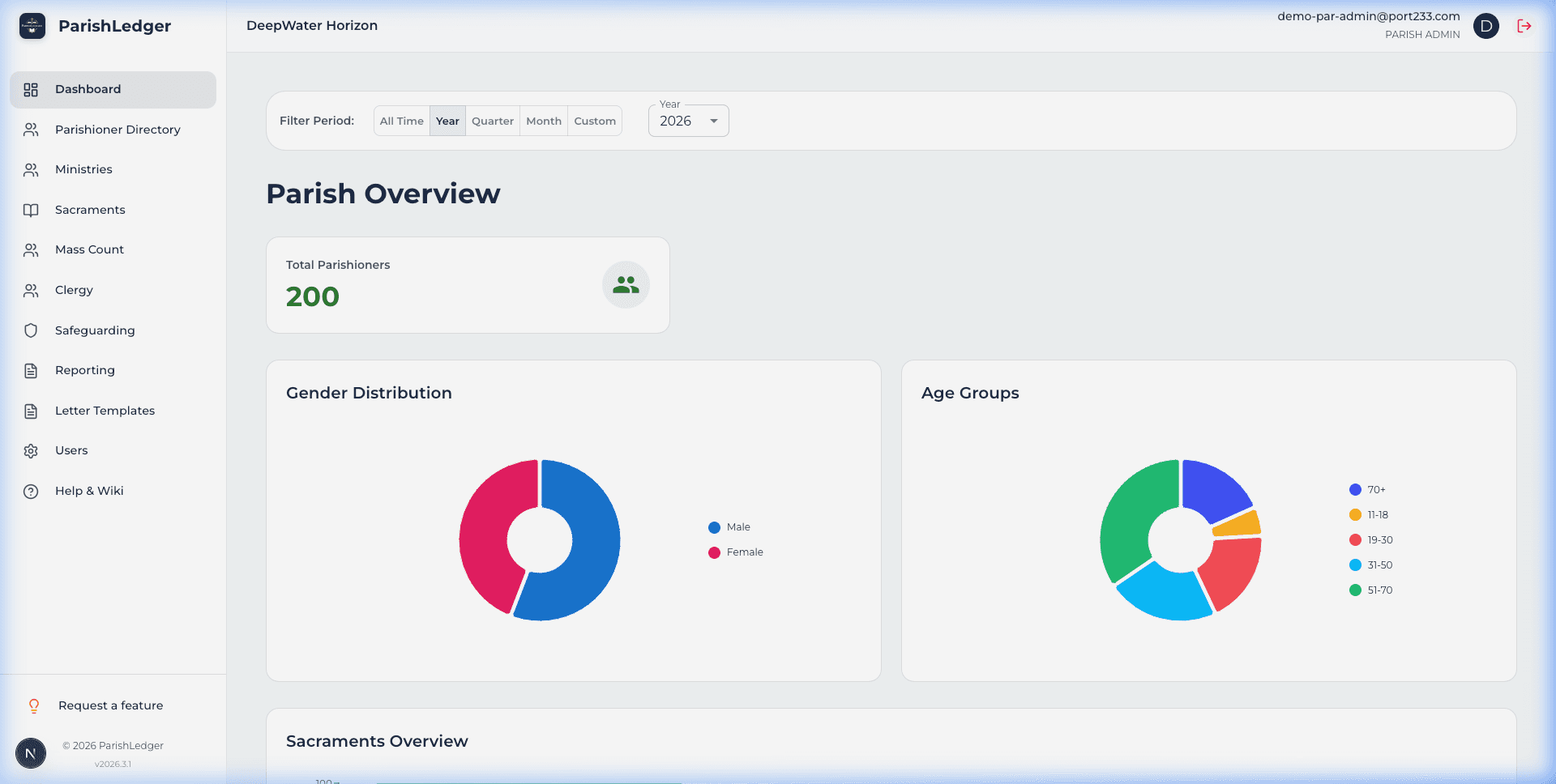
Task: Click the Custom filter button
Action: click(595, 120)
